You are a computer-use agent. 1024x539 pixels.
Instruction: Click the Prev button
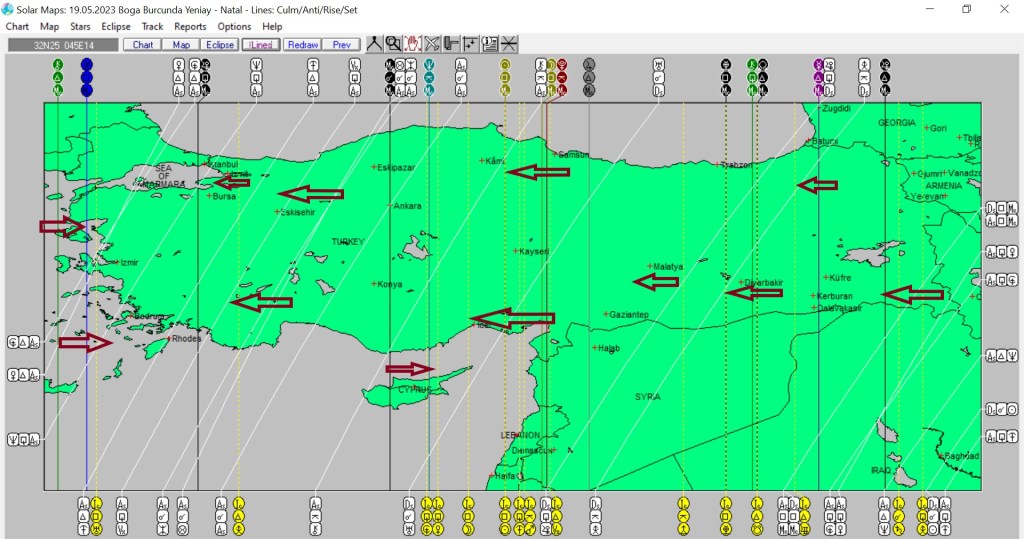tap(341, 45)
